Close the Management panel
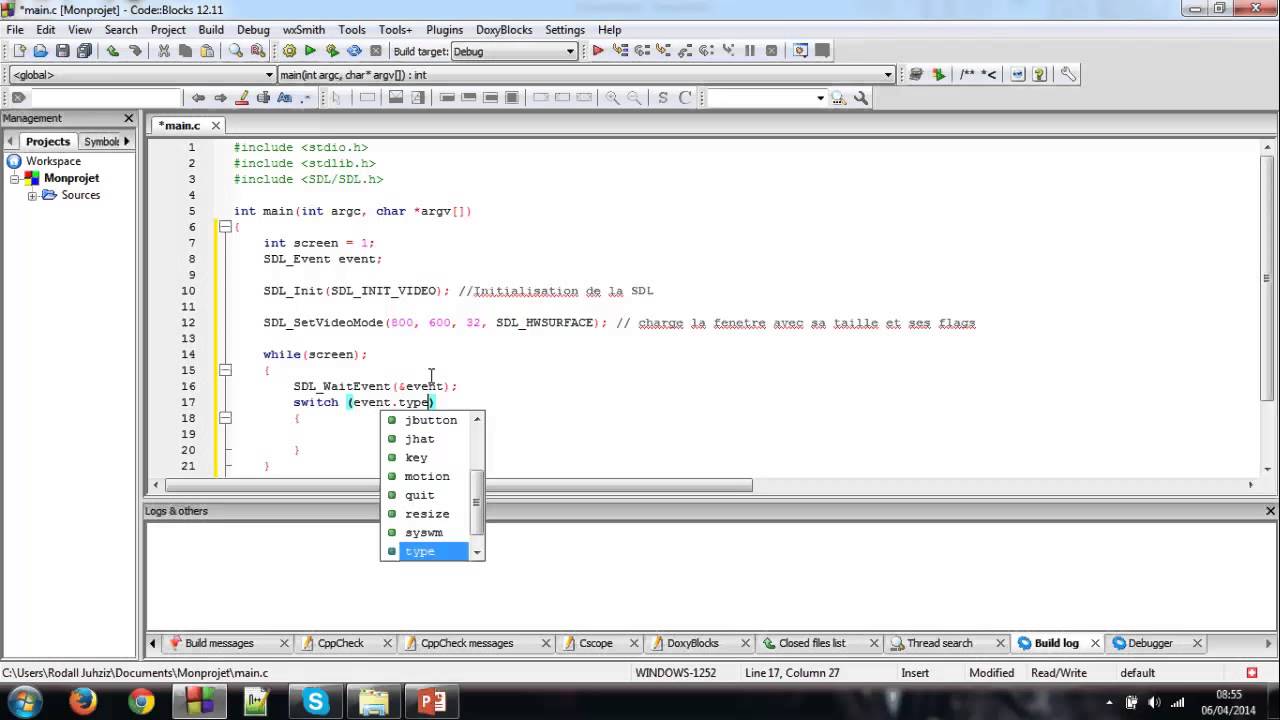 [x=129, y=118]
